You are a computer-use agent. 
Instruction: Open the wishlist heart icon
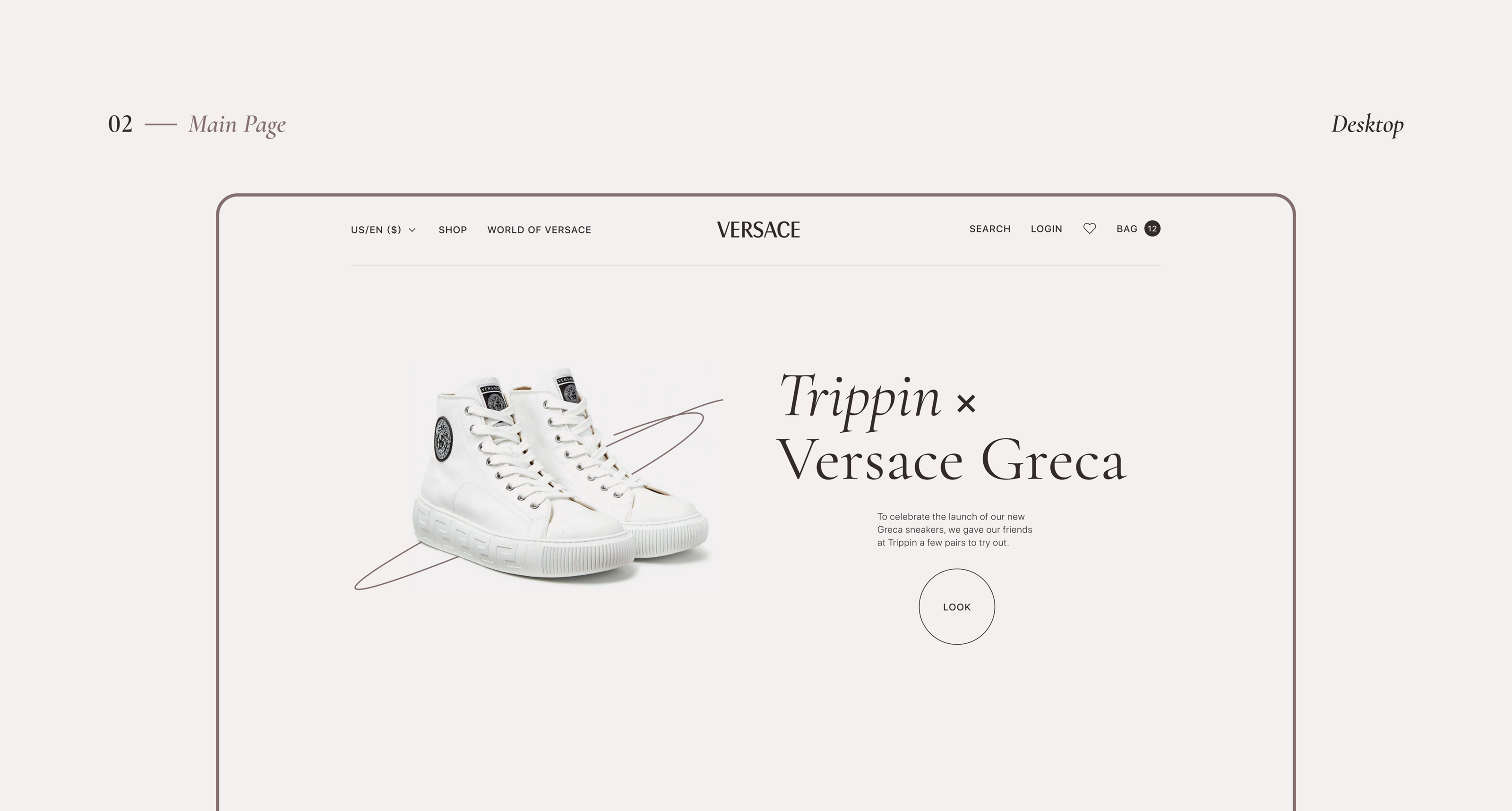tap(1090, 228)
